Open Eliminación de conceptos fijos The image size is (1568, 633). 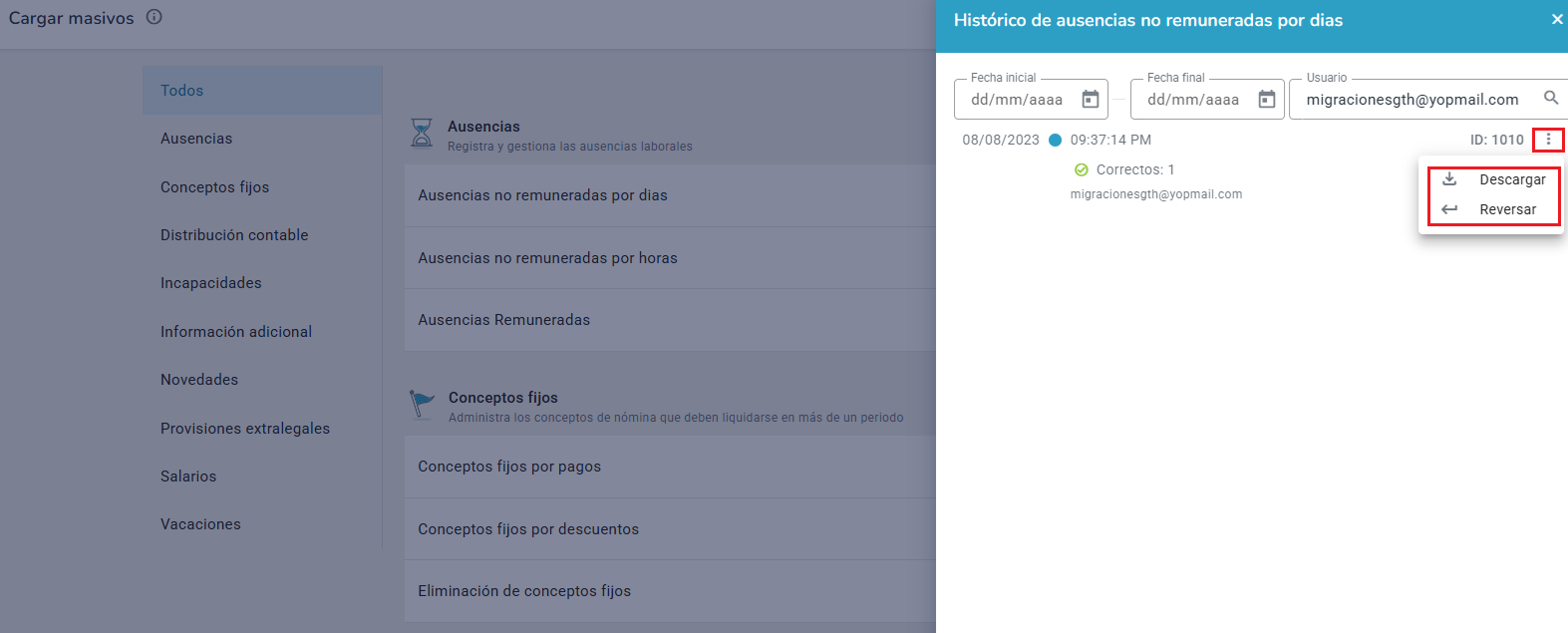coord(670,591)
